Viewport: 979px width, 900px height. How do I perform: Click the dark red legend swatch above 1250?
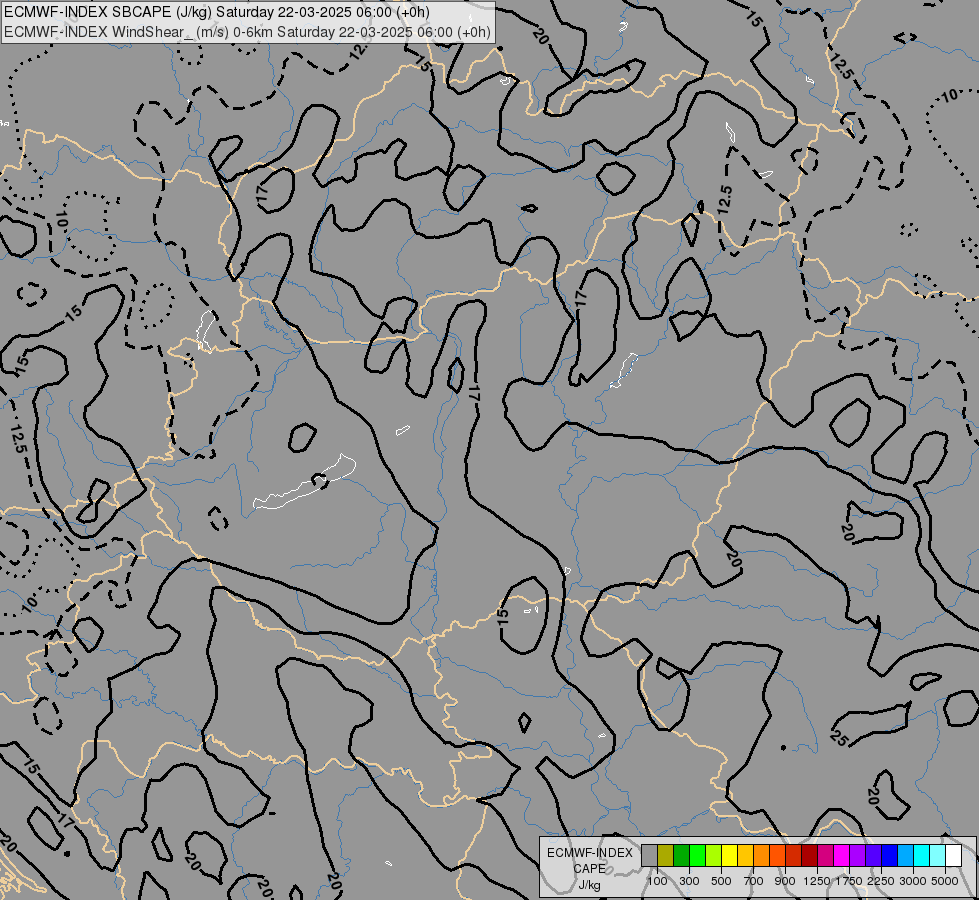point(809,856)
